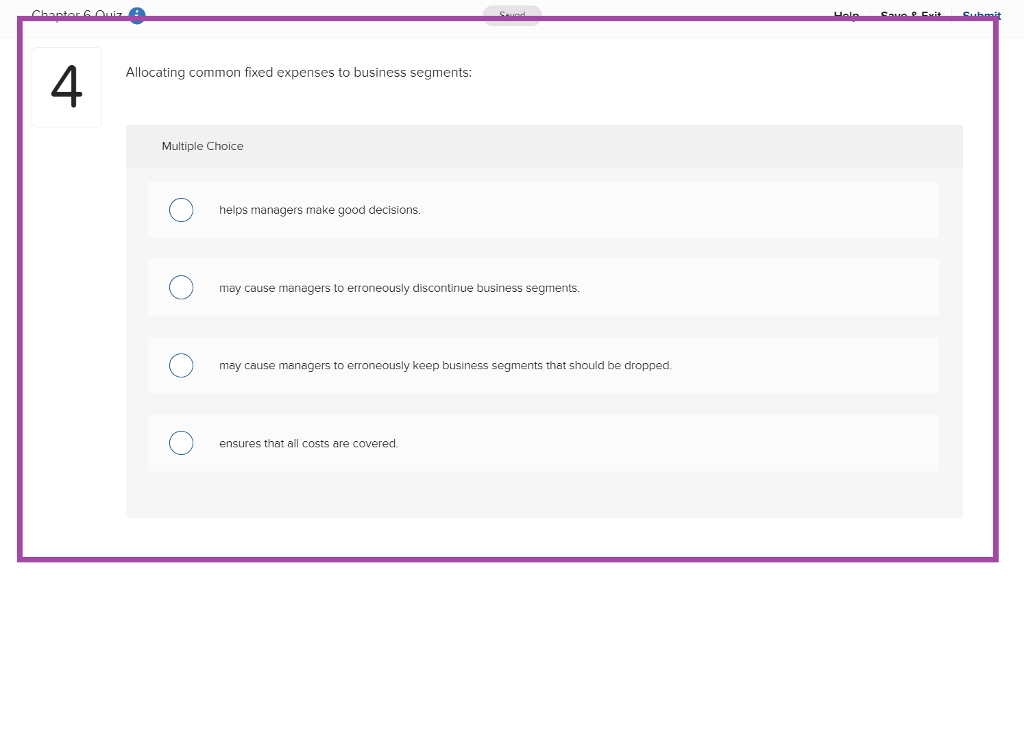Click the Saved status indicator
This screenshot has width=1024, height=733.
point(511,16)
